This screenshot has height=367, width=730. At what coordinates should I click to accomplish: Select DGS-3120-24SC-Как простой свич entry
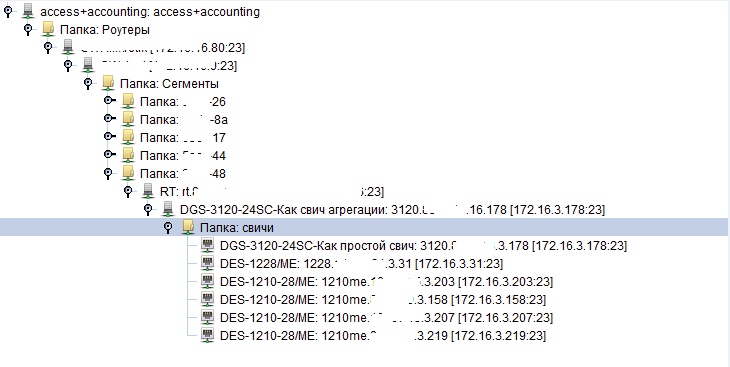coord(423,245)
